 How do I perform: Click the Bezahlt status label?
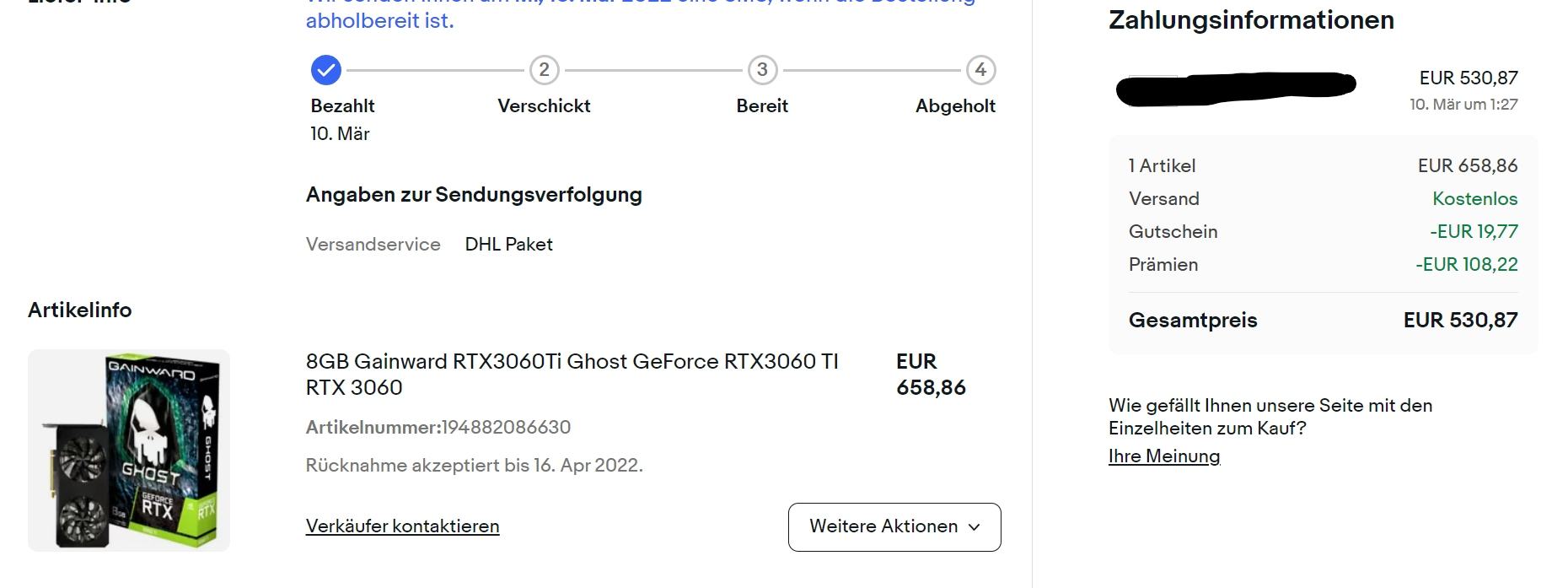click(342, 106)
